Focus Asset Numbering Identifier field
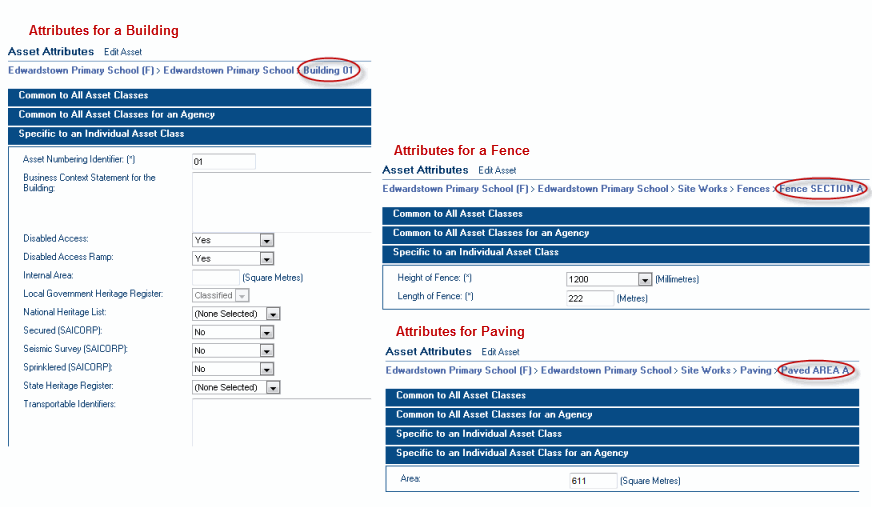The height and width of the screenshot is (507, 872). tap(224, 162)
